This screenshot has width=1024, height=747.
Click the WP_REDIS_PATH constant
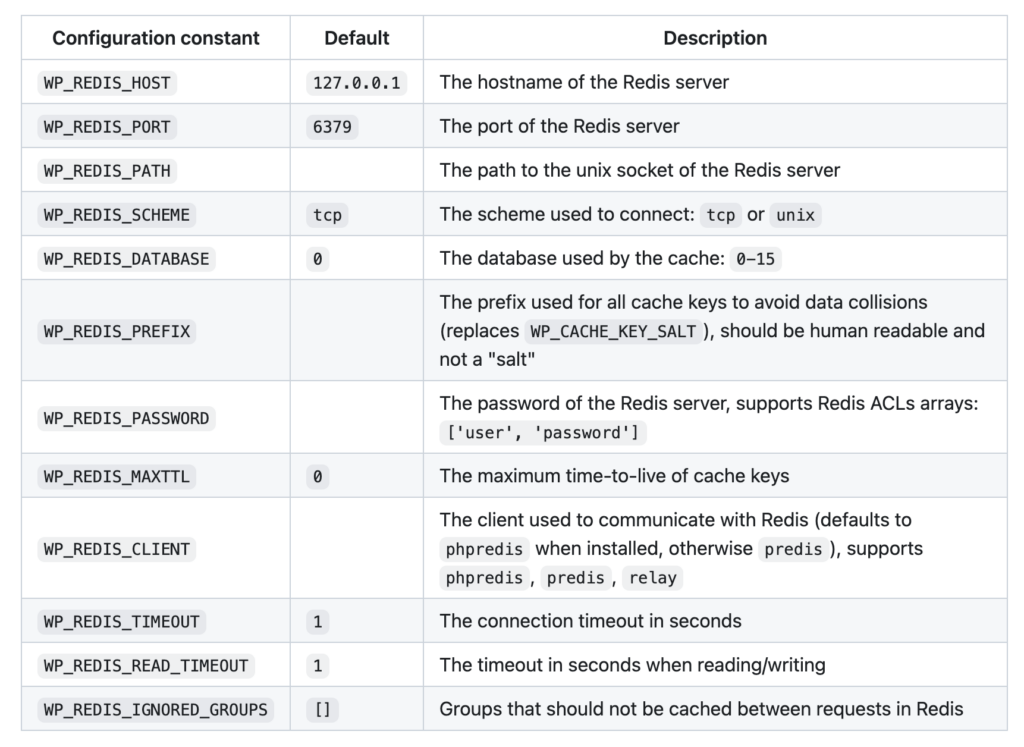[x=107, y=171]
